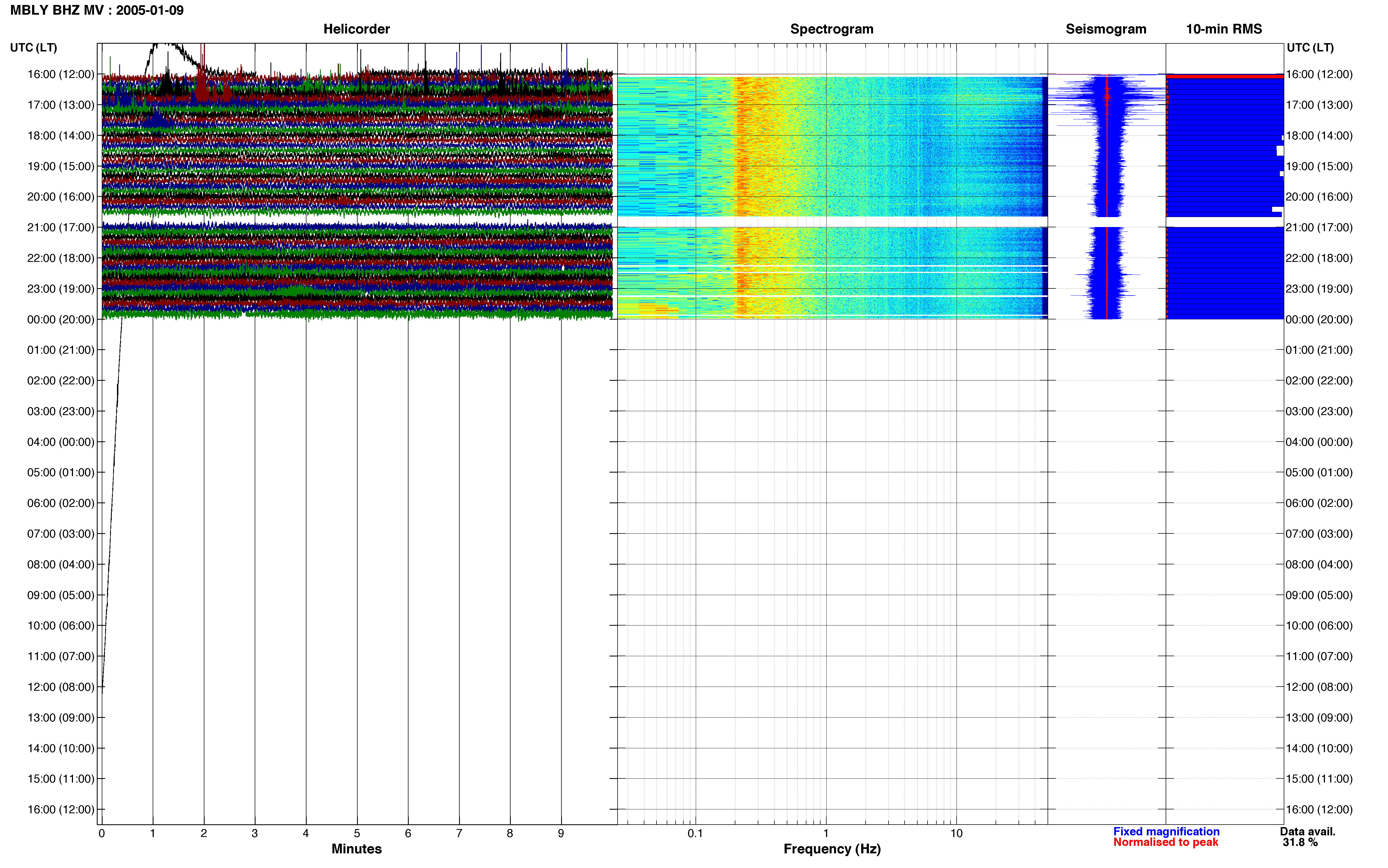This screenshot has width=1388, height=868.
Task: Click 07:00 (03:00) beside the 10-min RMS panel
Action: click(x=1319, y=534)
